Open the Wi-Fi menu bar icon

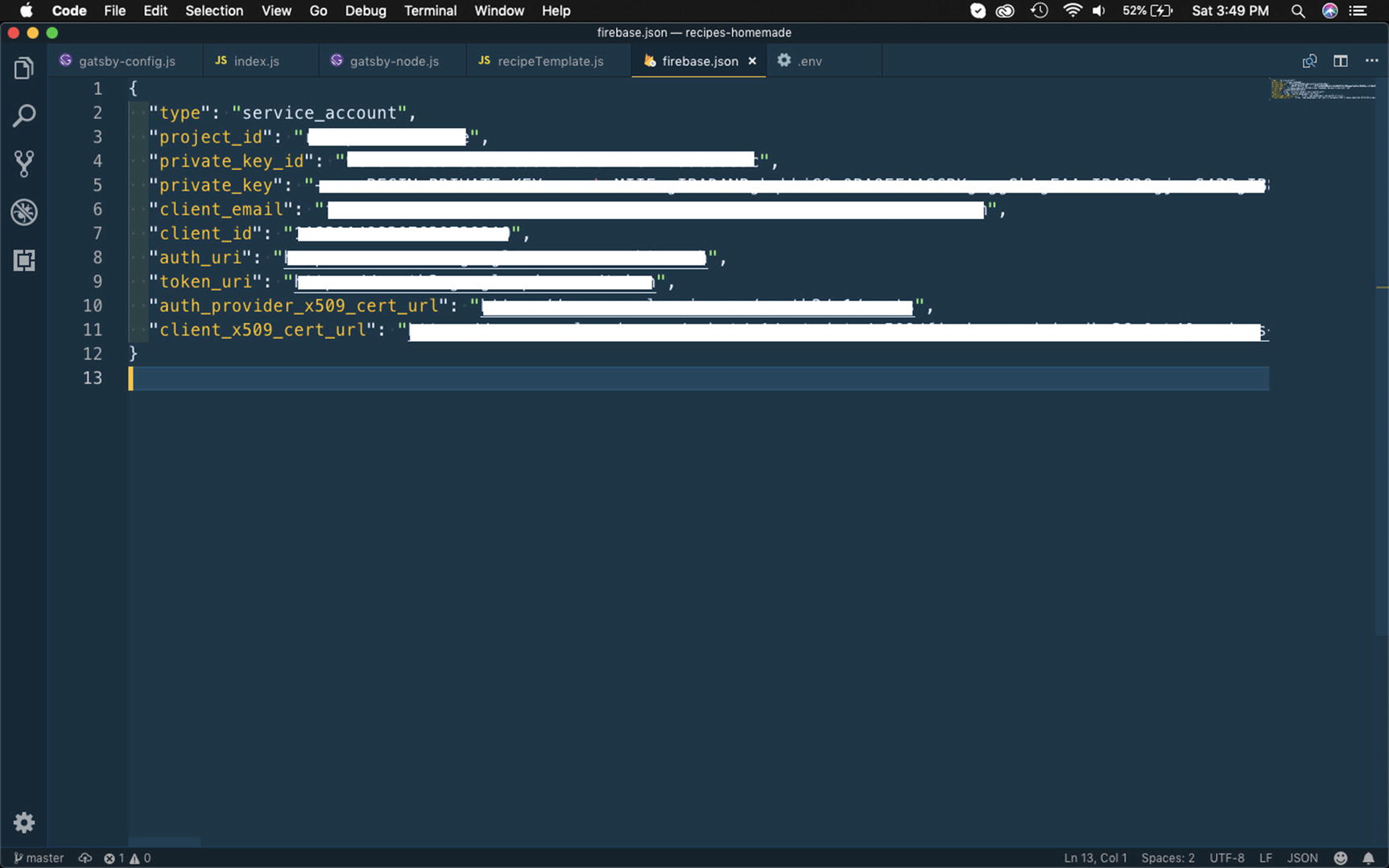click(x=1072, y=10)
